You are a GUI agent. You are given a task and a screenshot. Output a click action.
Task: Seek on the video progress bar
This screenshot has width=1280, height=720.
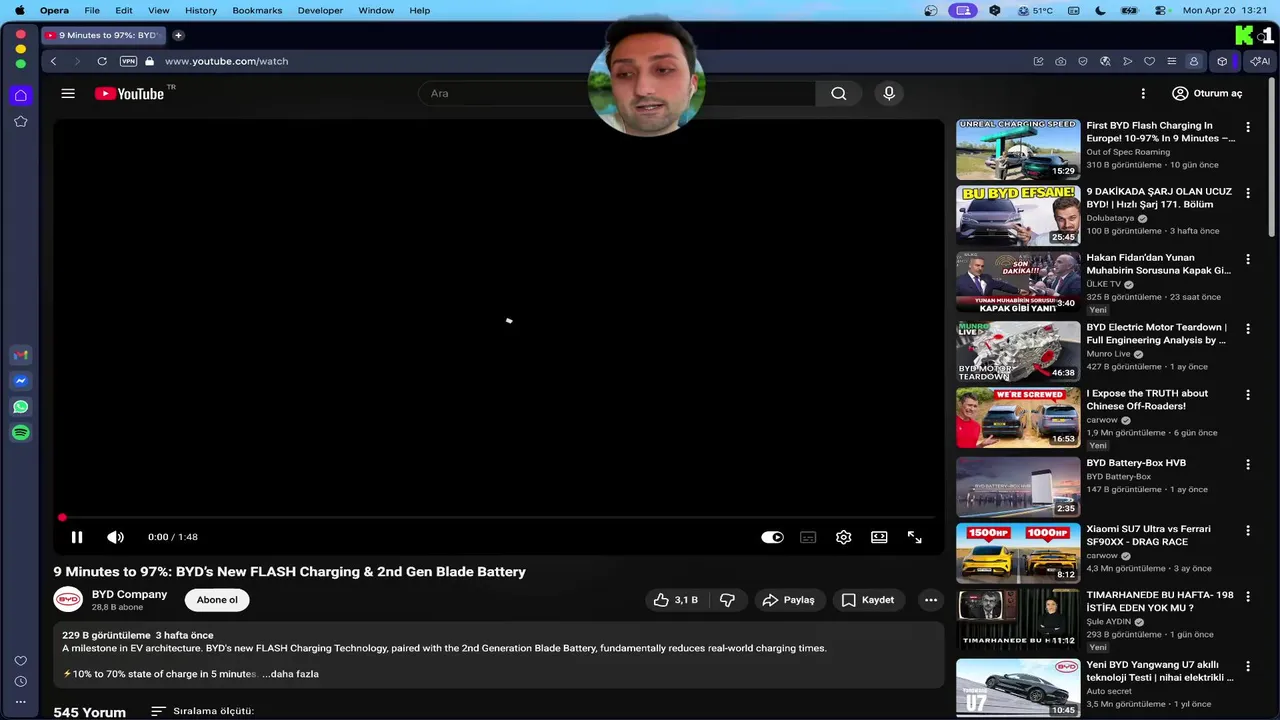(x=499, y=517)
